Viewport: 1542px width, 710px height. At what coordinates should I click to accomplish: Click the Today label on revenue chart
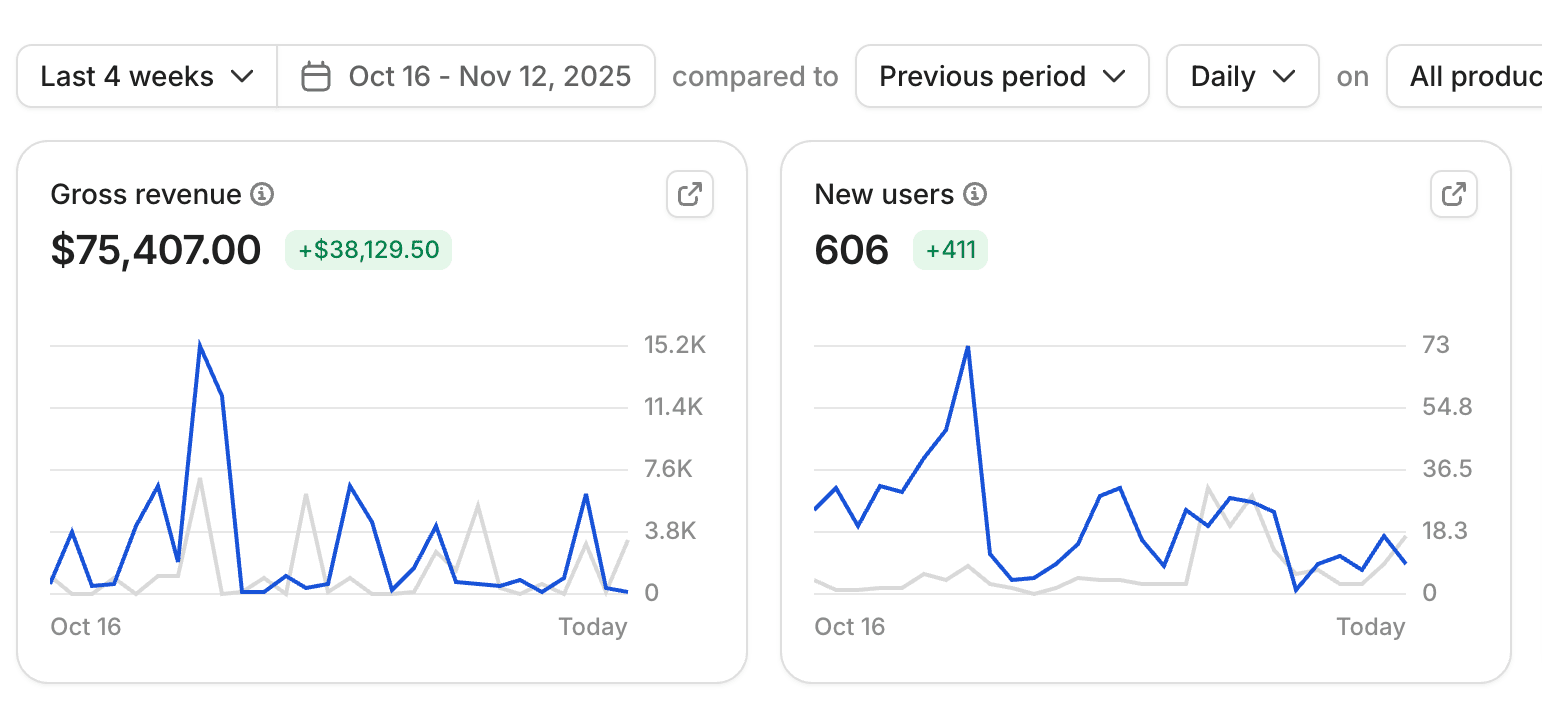pos(593,627)
